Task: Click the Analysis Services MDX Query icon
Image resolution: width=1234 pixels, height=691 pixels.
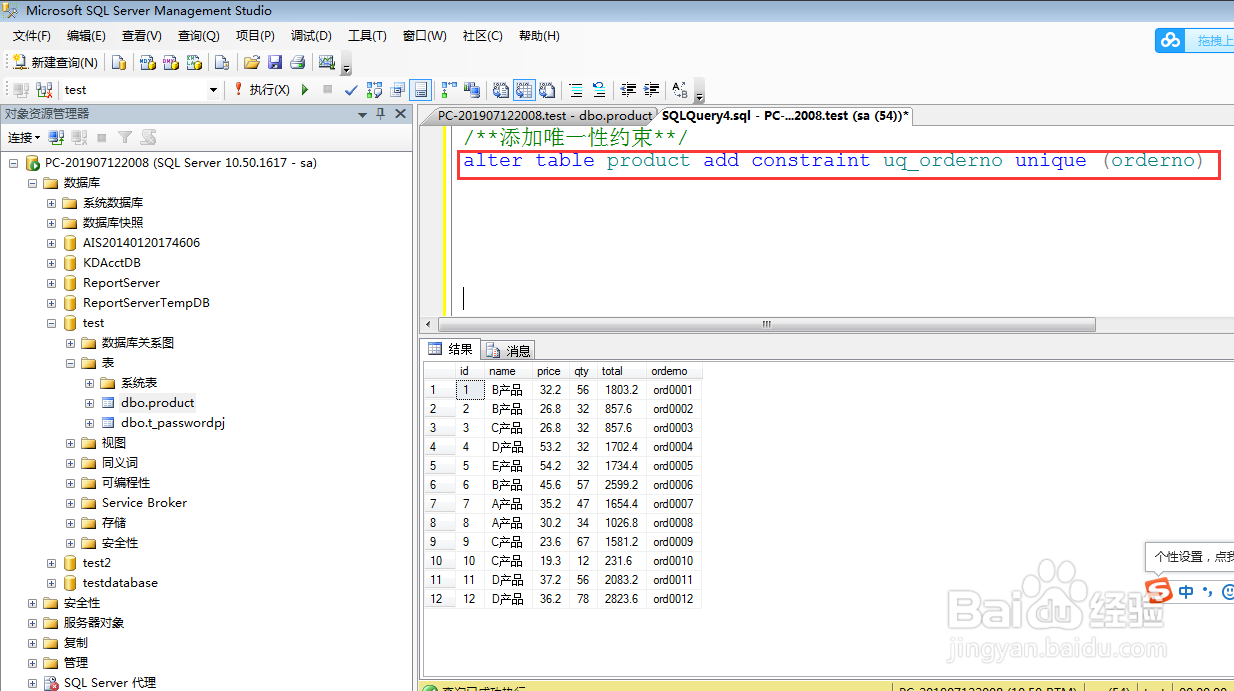Action: coord(147,62)
